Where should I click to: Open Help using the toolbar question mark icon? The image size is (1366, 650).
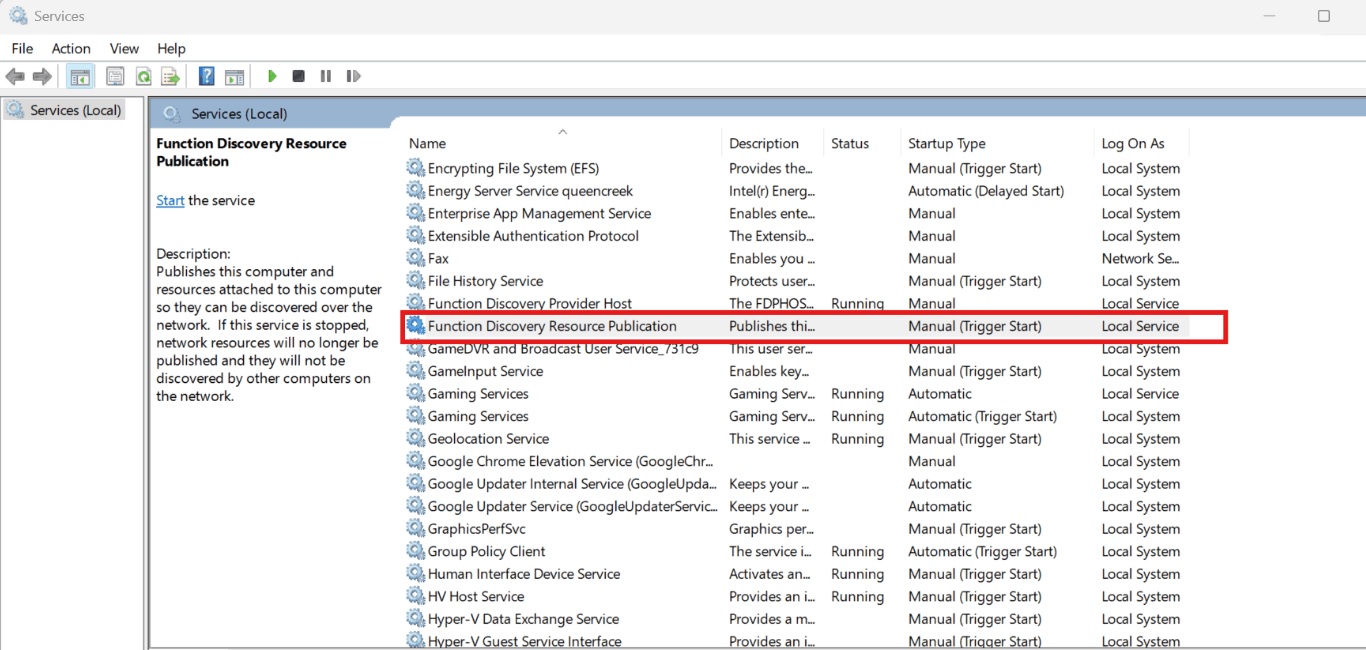click(x=206, y=76)
